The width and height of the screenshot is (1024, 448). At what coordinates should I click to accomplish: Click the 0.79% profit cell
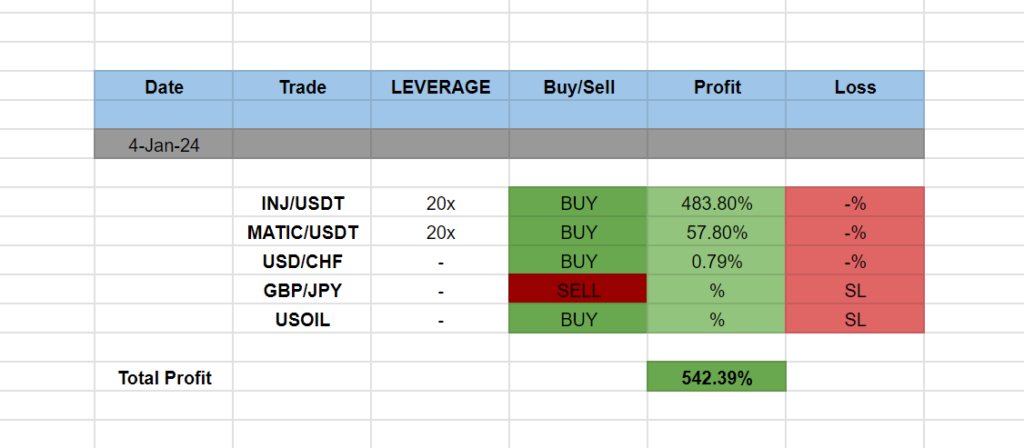click(716, 262)
